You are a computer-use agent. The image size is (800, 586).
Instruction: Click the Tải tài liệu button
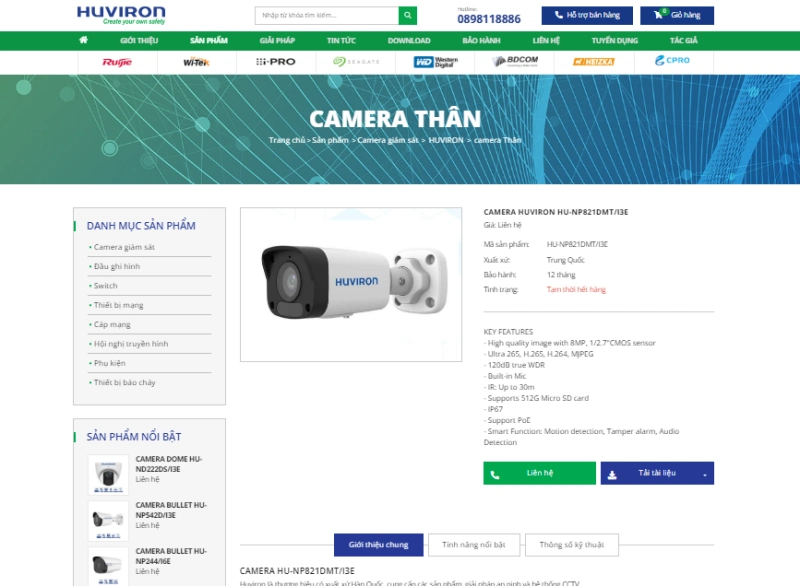click(657, 473)
